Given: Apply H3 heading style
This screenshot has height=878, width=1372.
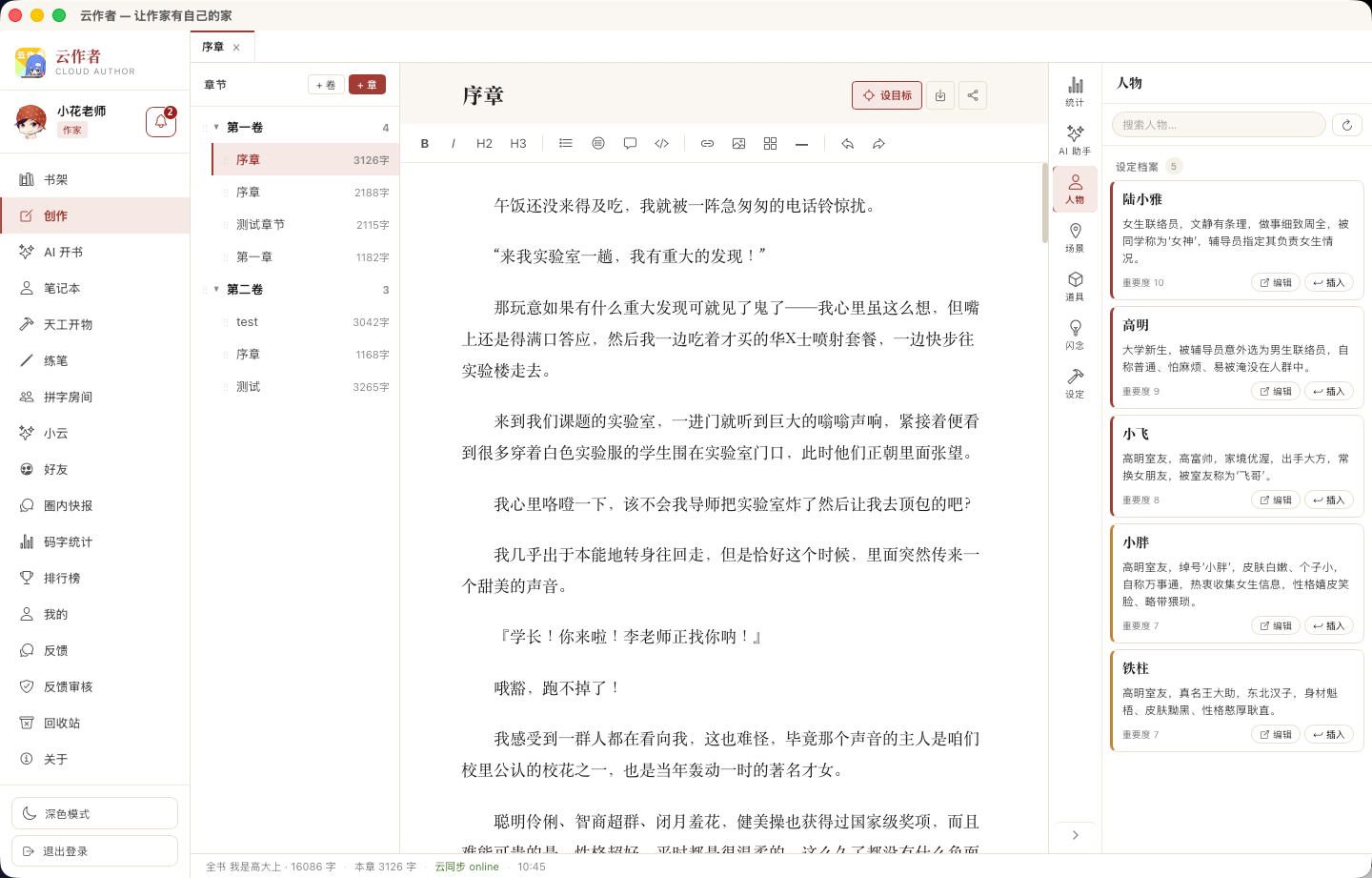Looking at the screenshot, I should pyautogui.click(x=518, y=144).
